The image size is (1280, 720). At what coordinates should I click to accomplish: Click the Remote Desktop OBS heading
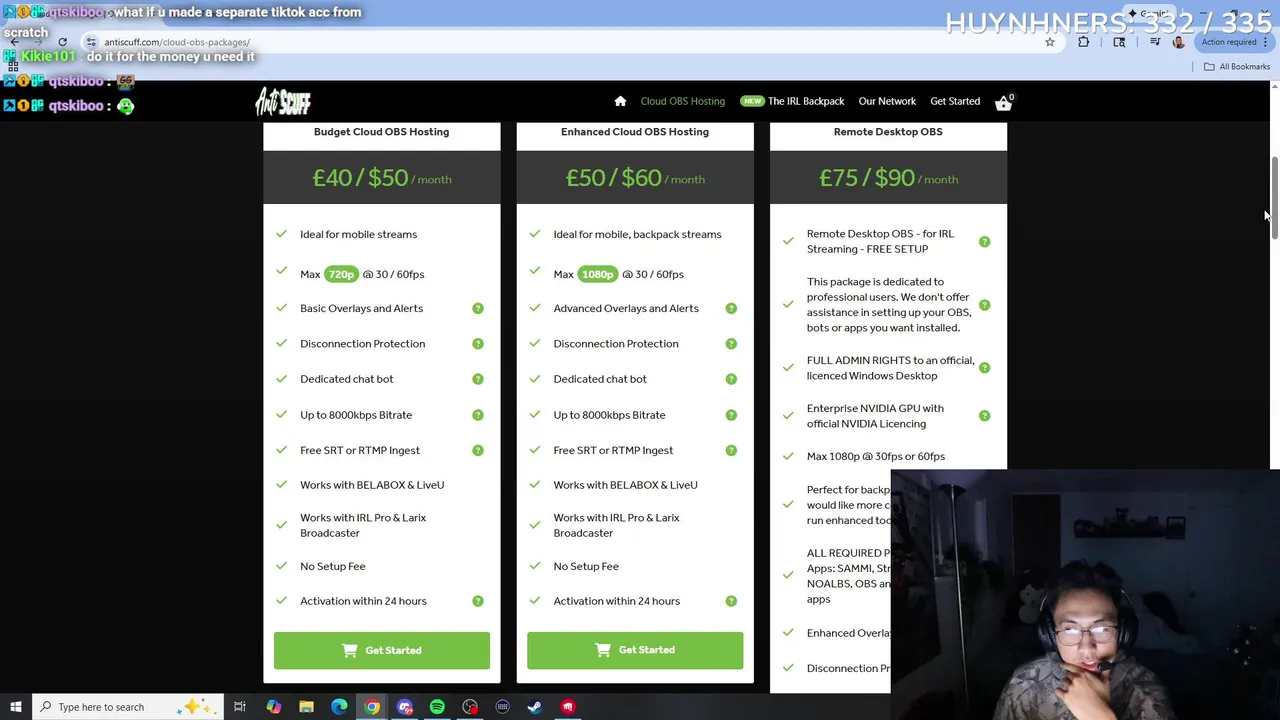[888, 132]
